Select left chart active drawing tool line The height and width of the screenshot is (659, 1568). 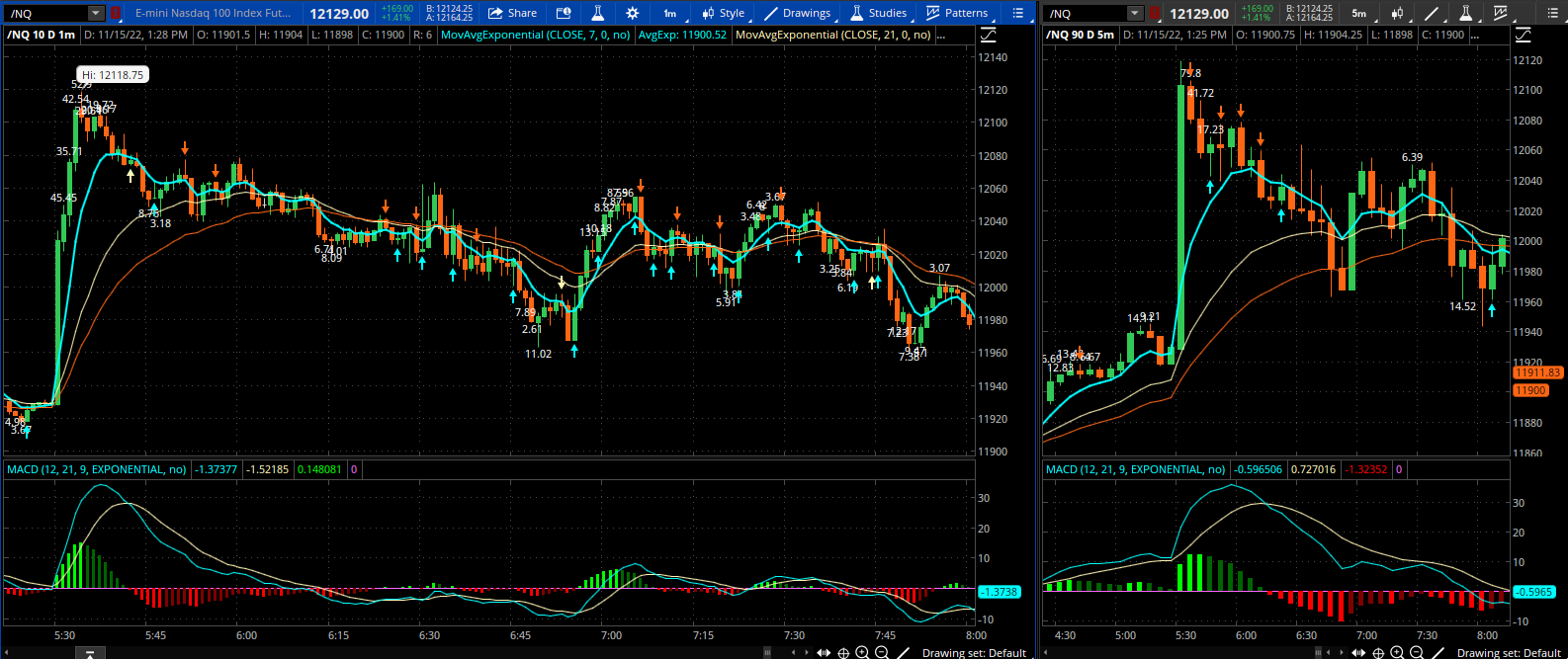click(x=902, y=653)
